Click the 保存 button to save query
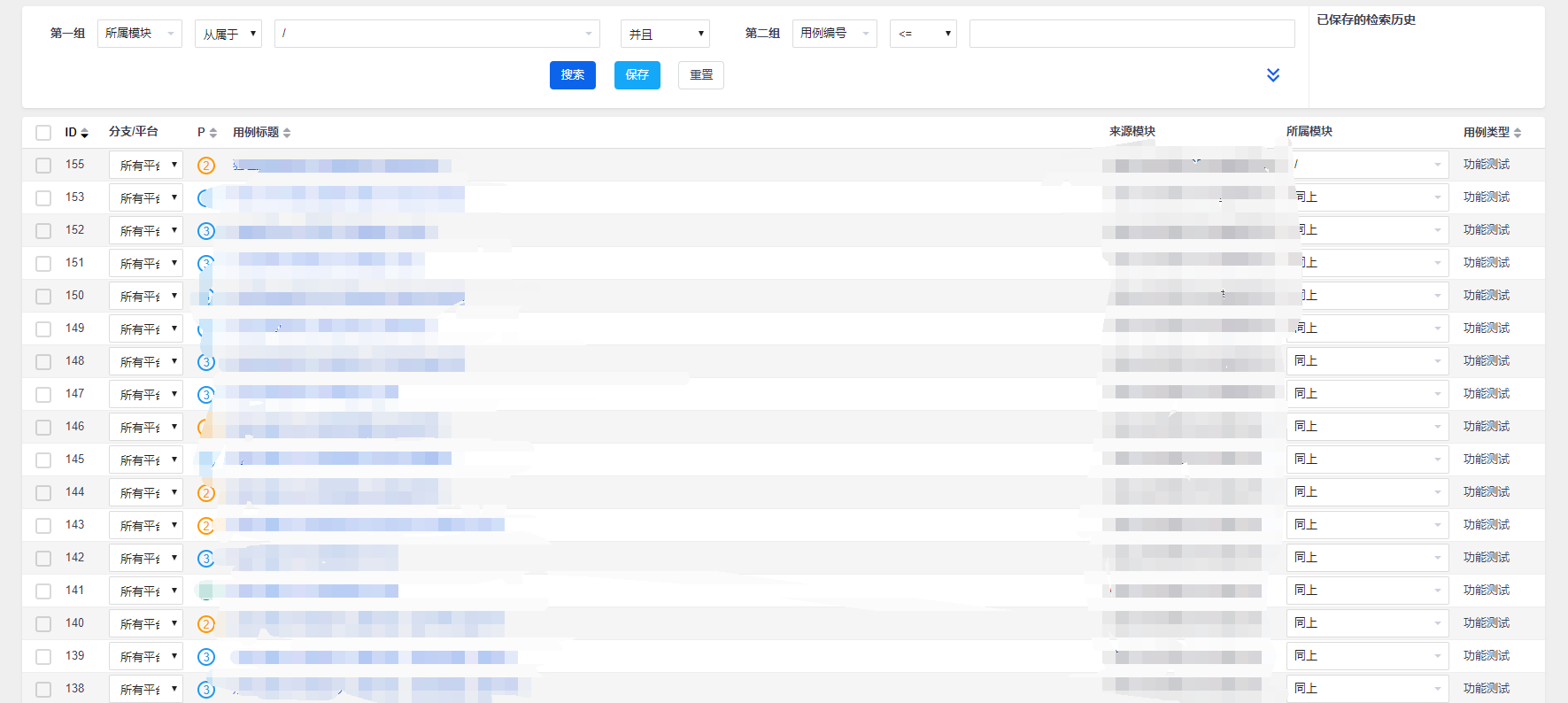This screenshot has height=703, width=1568. pyautogui.click(x=637, y=75)
